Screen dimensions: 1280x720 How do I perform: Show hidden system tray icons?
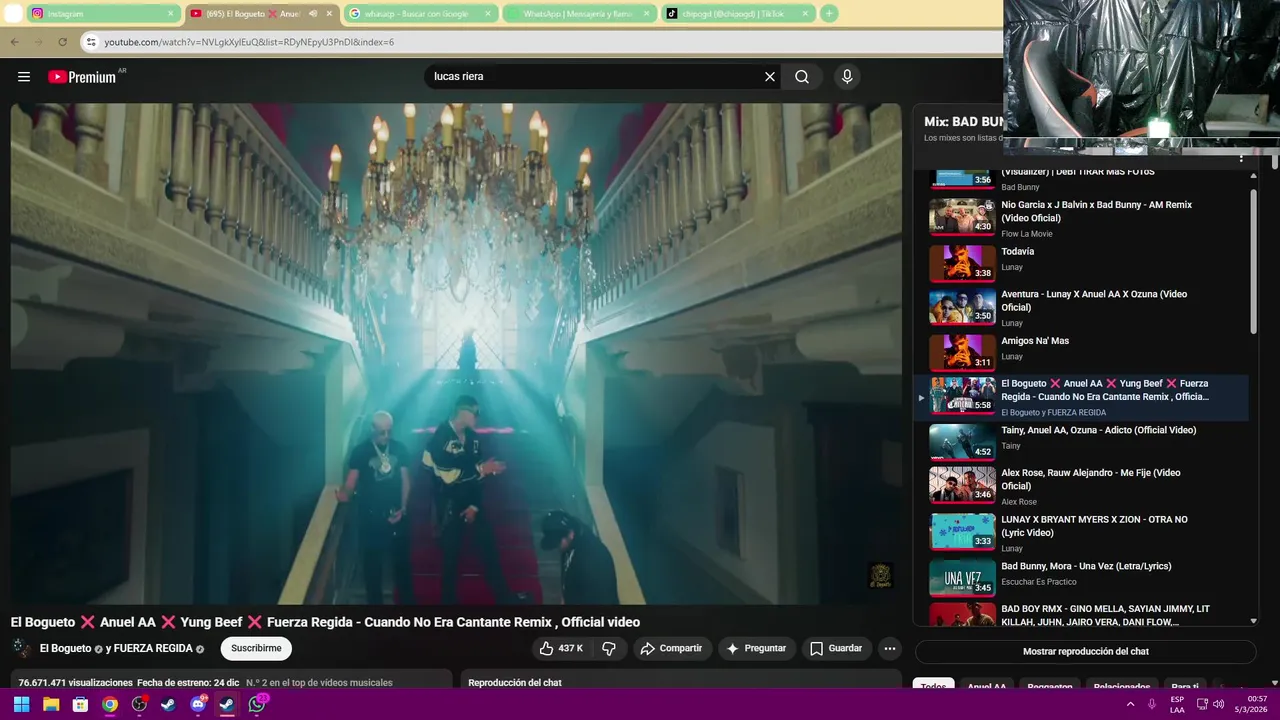click(x=1131, y=704)
